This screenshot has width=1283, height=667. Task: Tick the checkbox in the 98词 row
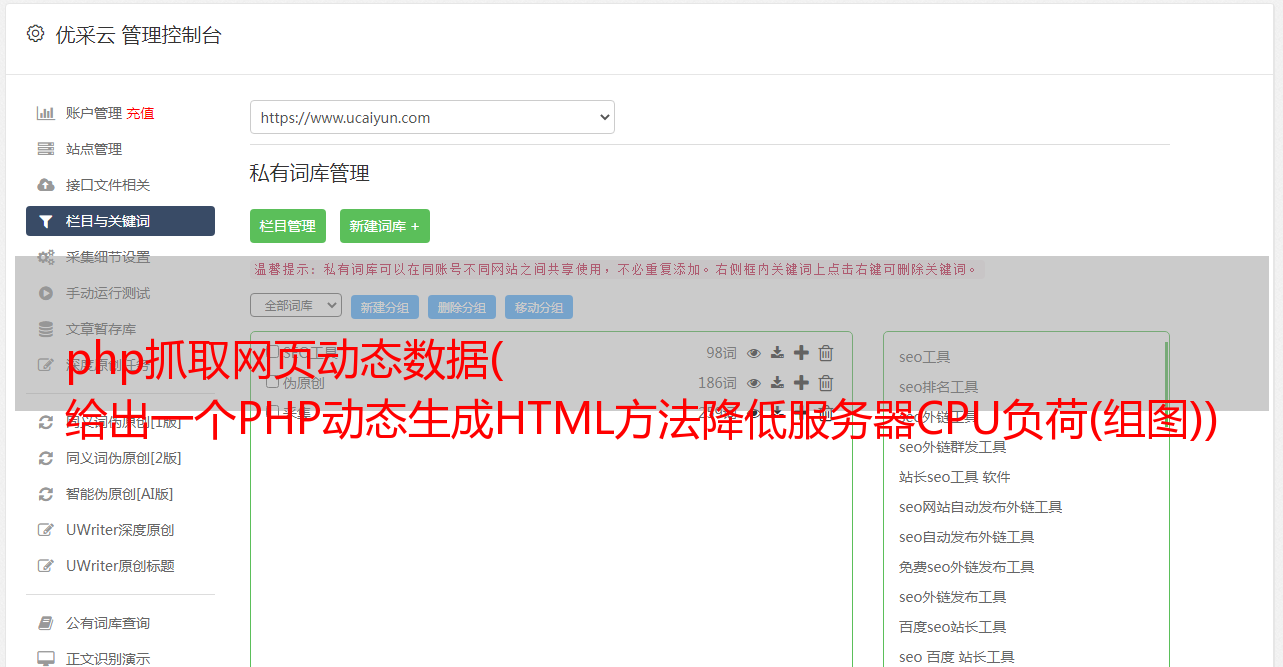(x=272, y=352)
